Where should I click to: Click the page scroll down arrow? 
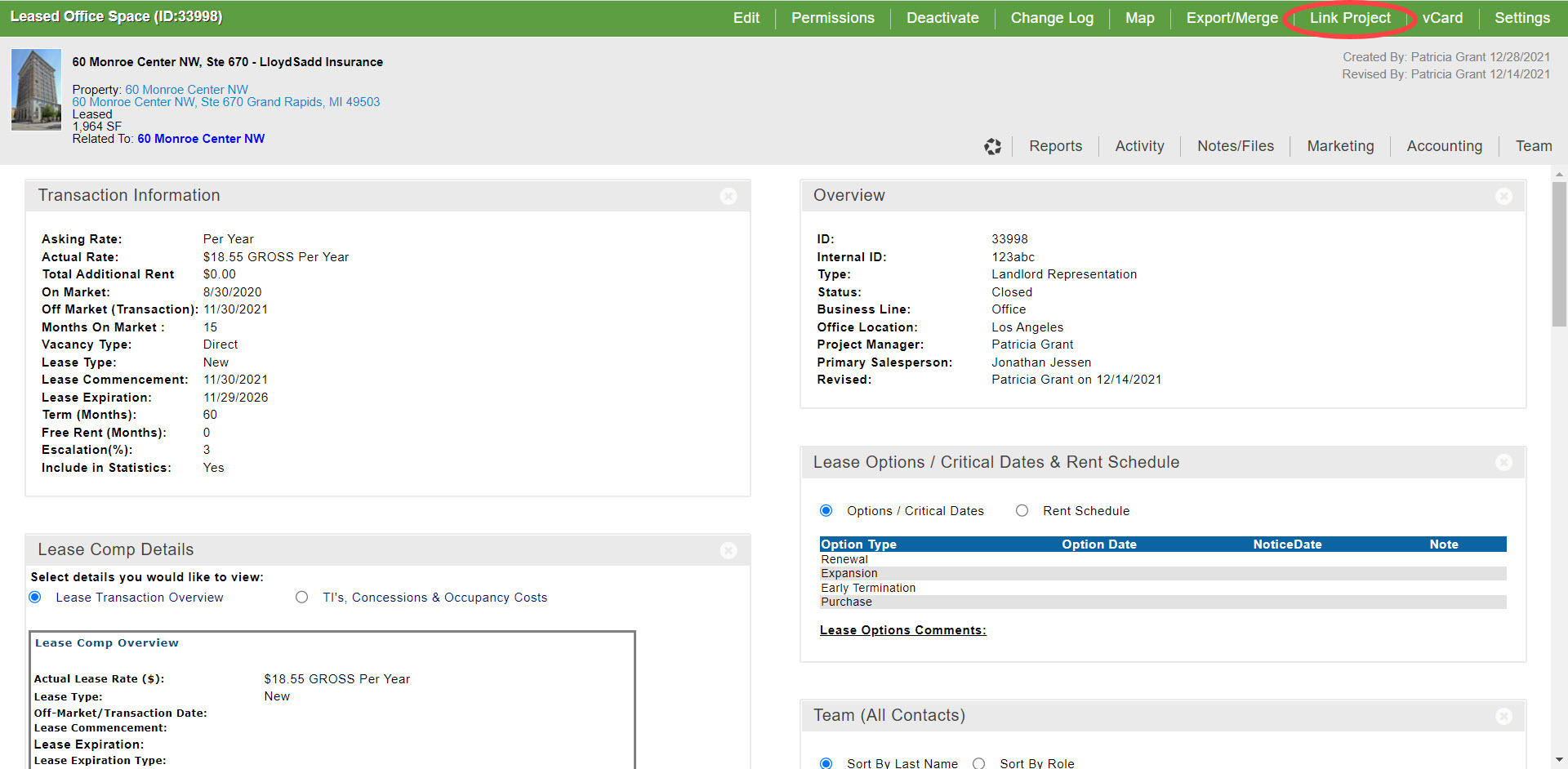(x=1559, y=759)
